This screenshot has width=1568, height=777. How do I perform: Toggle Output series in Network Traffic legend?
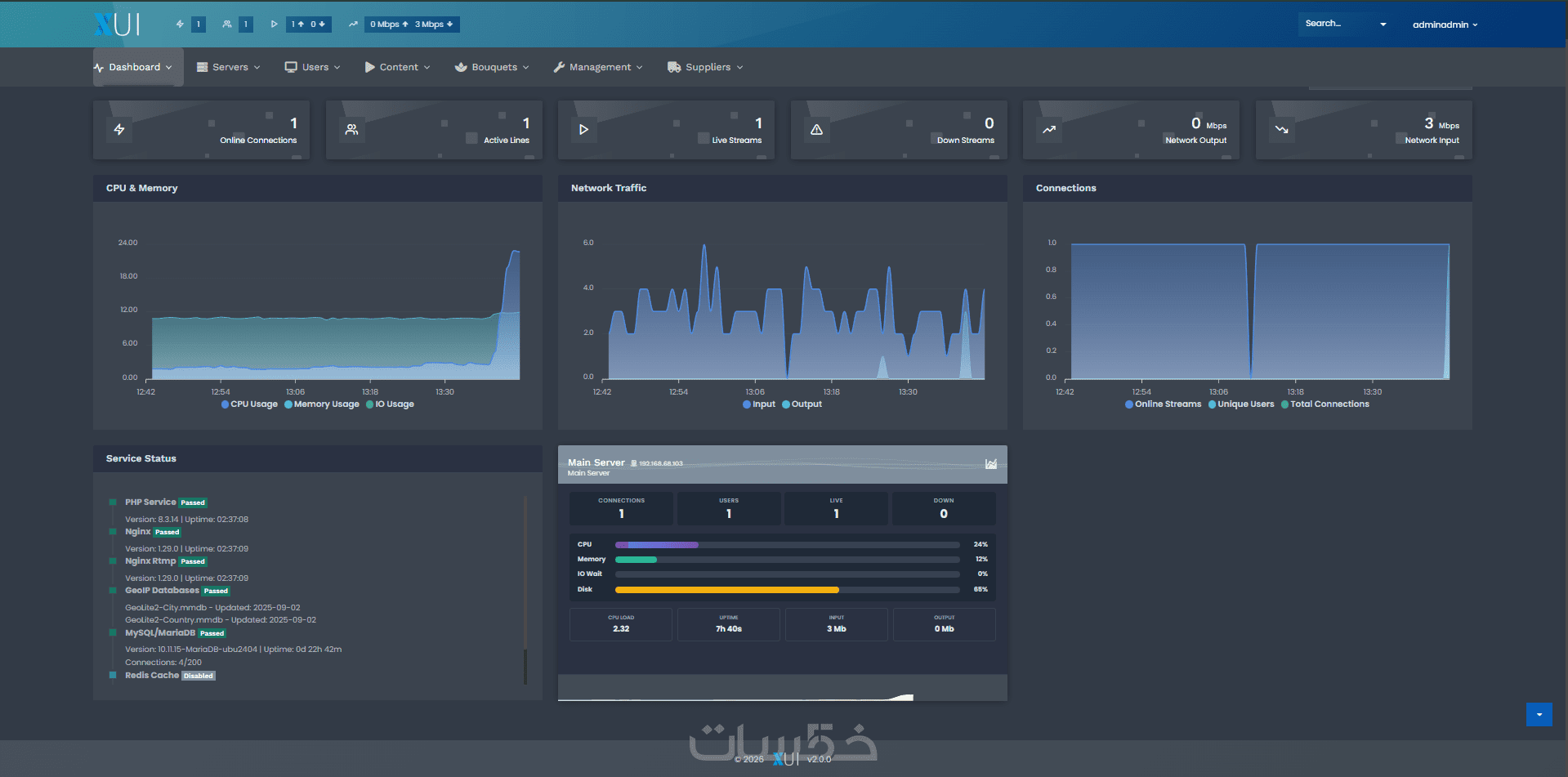click(802, 404)
